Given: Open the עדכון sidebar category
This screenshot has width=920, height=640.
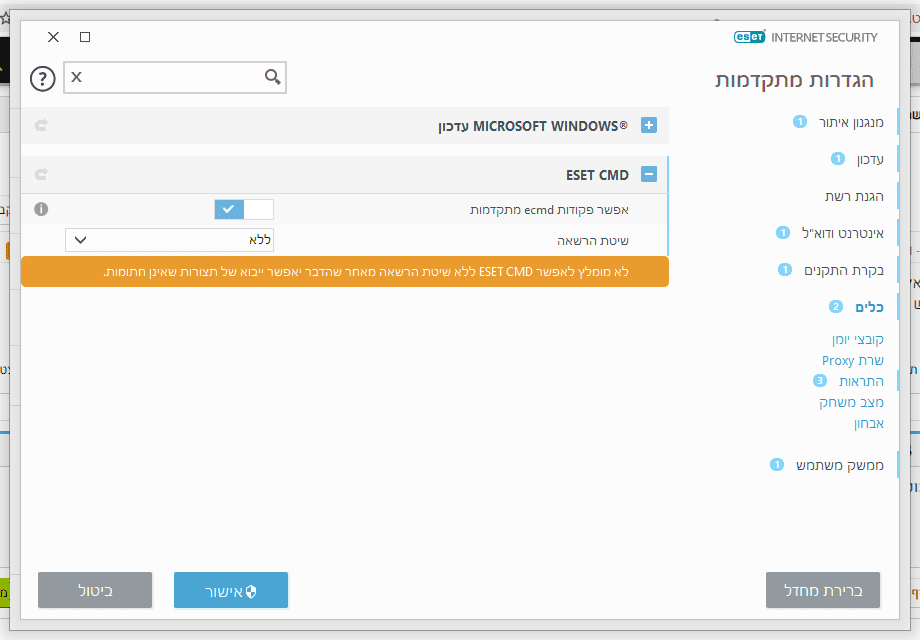Looking at the screenshot, I should [x=870, y=159].
